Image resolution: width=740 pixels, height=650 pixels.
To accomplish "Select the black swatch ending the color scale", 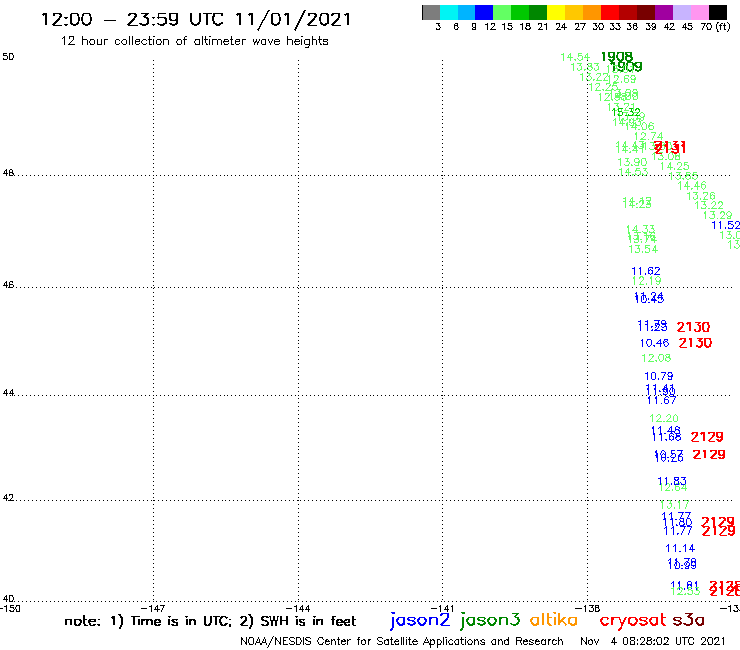I will coord(718,12).
